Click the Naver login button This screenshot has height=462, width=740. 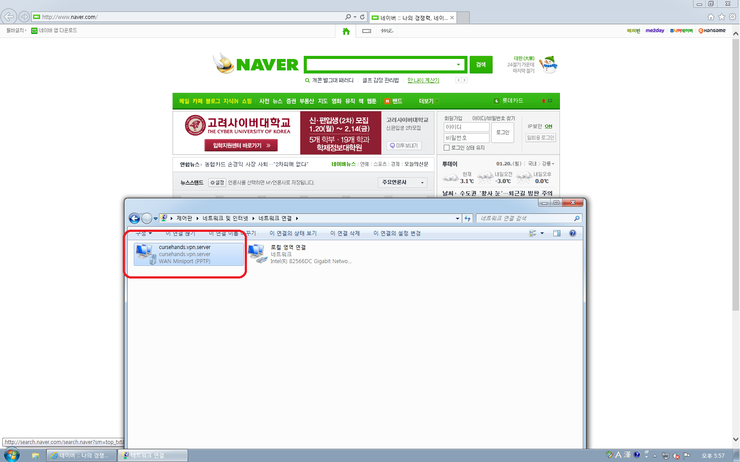pyautogui.click(x=503, y=133)
